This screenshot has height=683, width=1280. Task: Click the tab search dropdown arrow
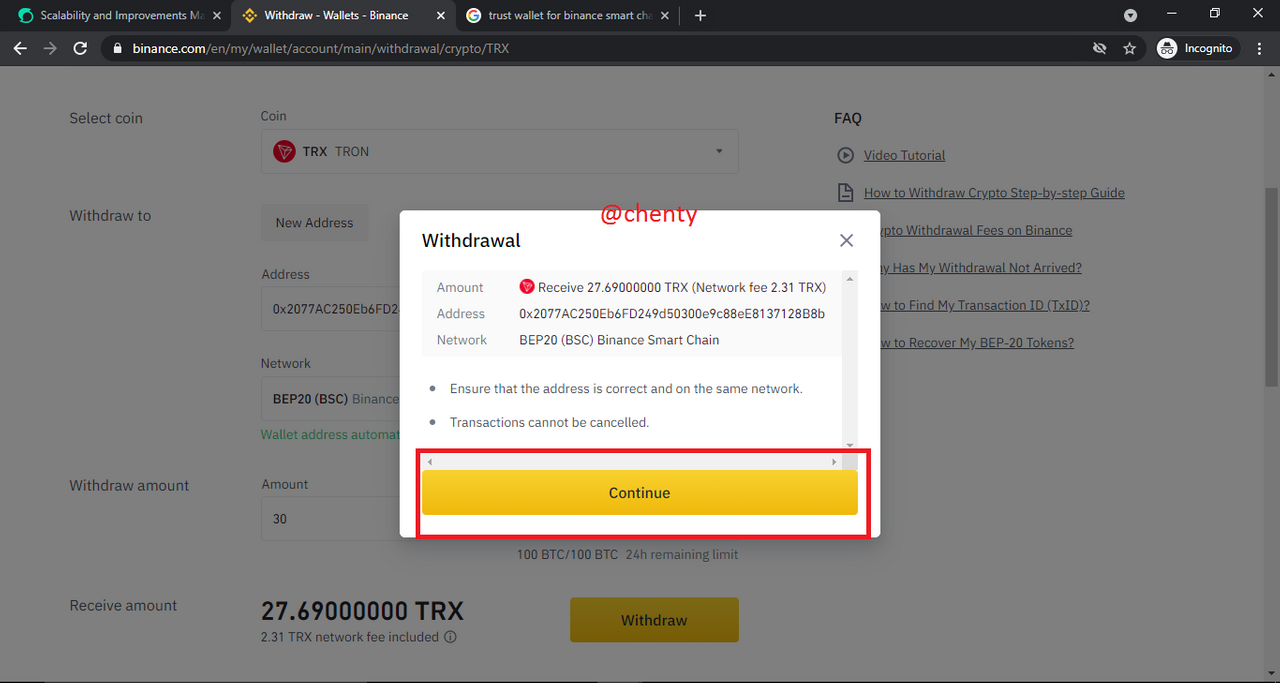pos(1130,15)
